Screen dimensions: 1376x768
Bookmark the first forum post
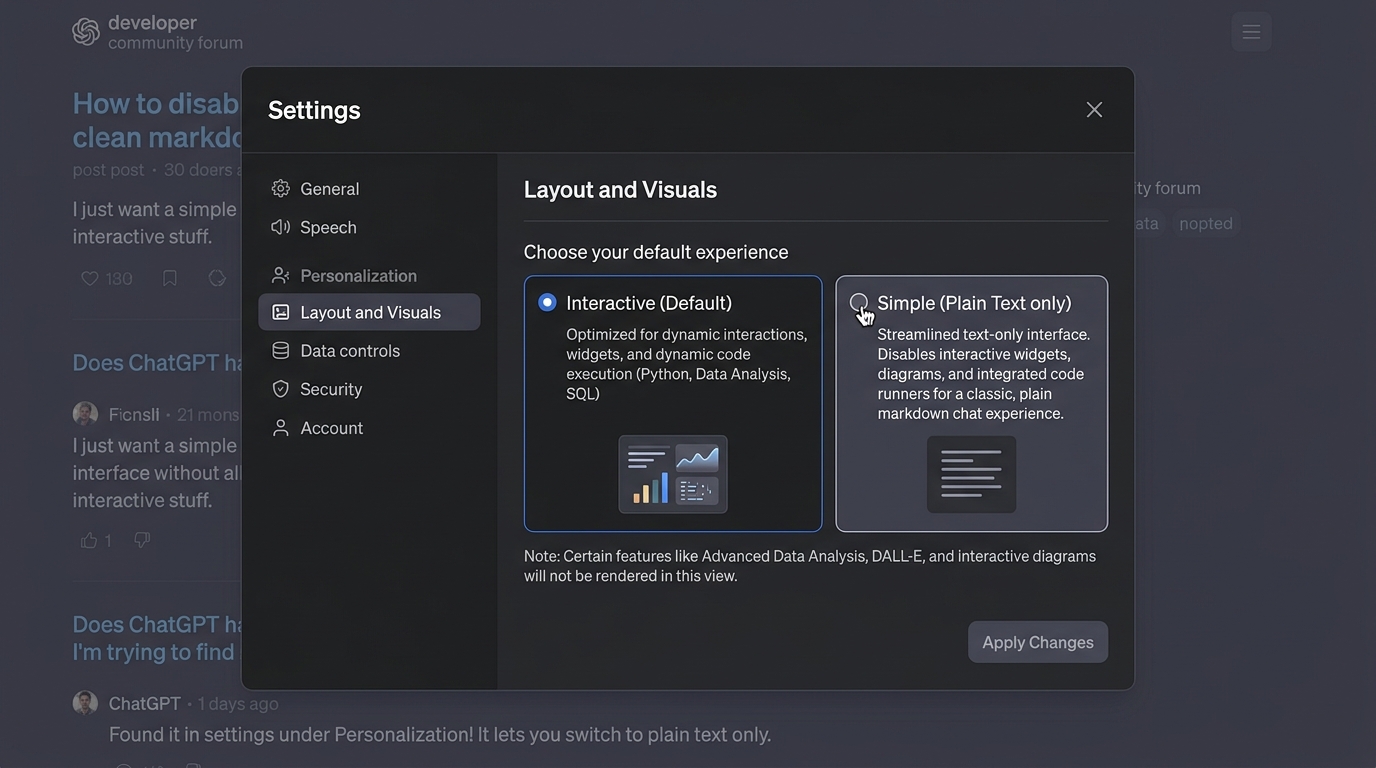[170, 278]
